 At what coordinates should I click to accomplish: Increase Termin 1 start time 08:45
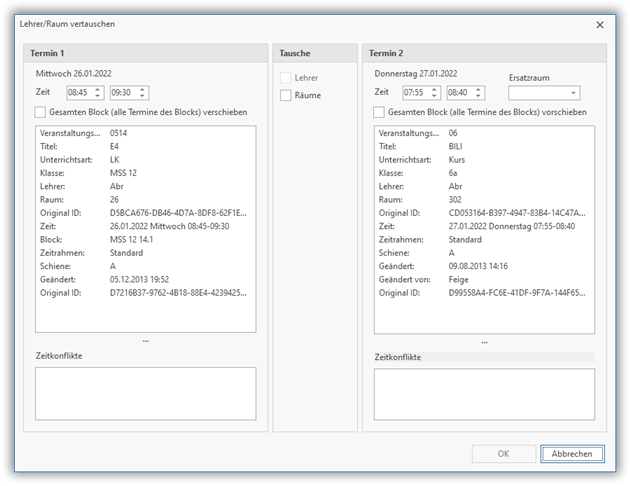(98, 89)
